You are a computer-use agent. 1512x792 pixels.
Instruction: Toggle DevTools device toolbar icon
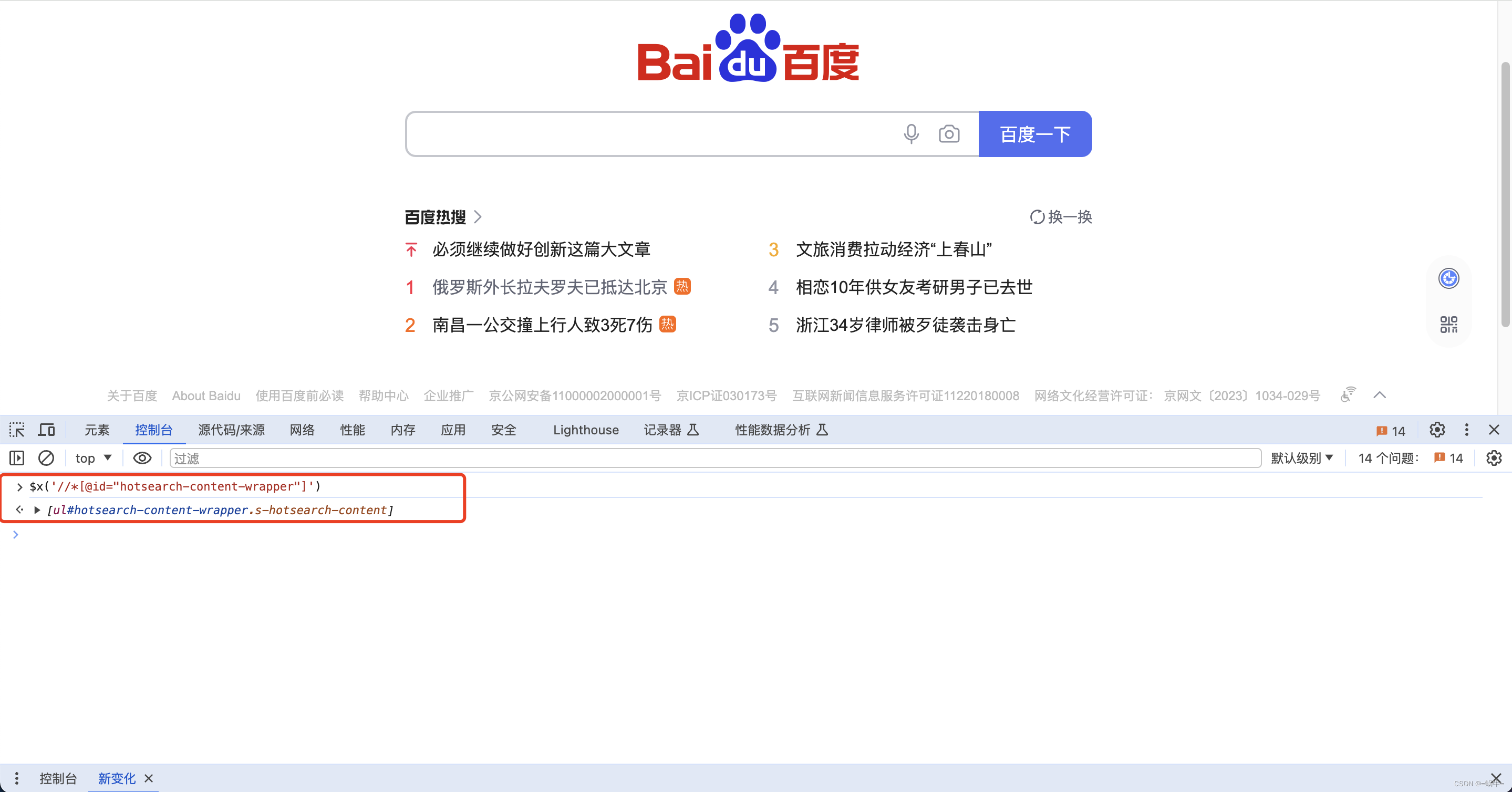point(46,430)
